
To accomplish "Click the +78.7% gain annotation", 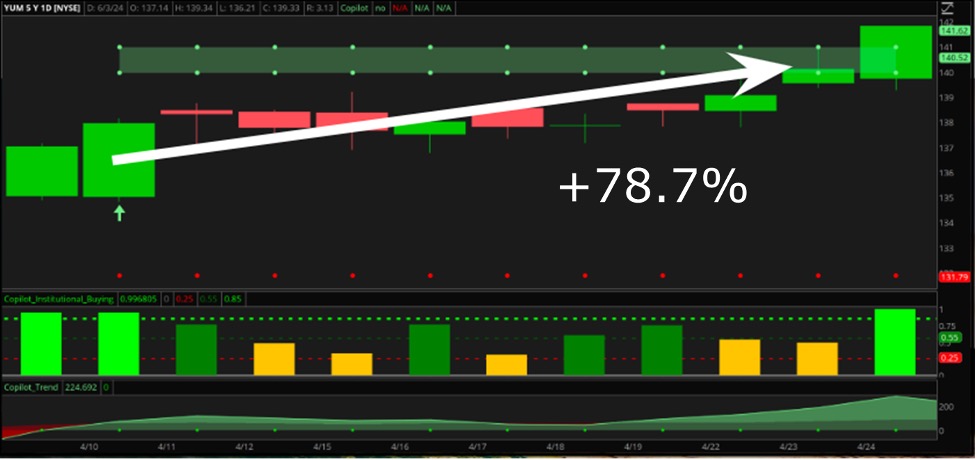I will (652, 188).
